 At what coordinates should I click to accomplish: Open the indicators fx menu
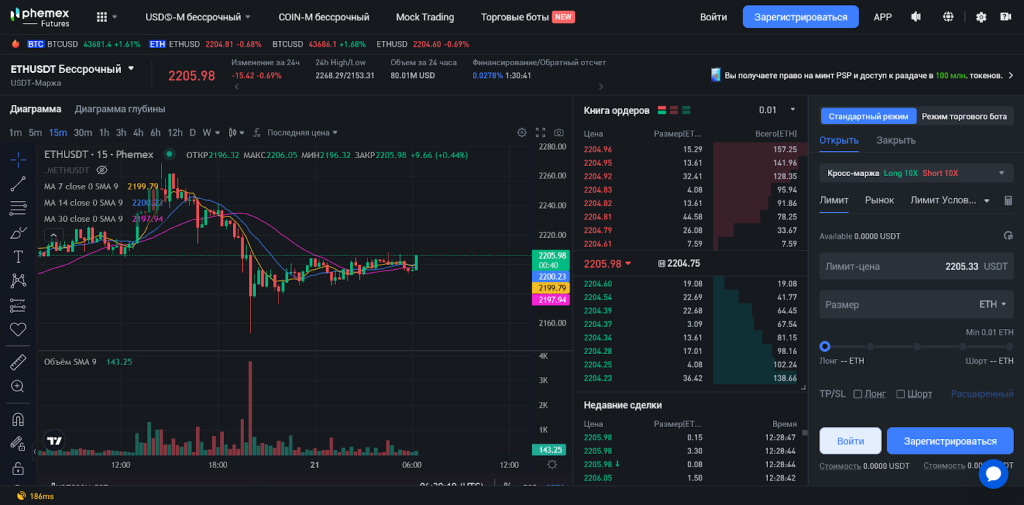pos(257,133)
